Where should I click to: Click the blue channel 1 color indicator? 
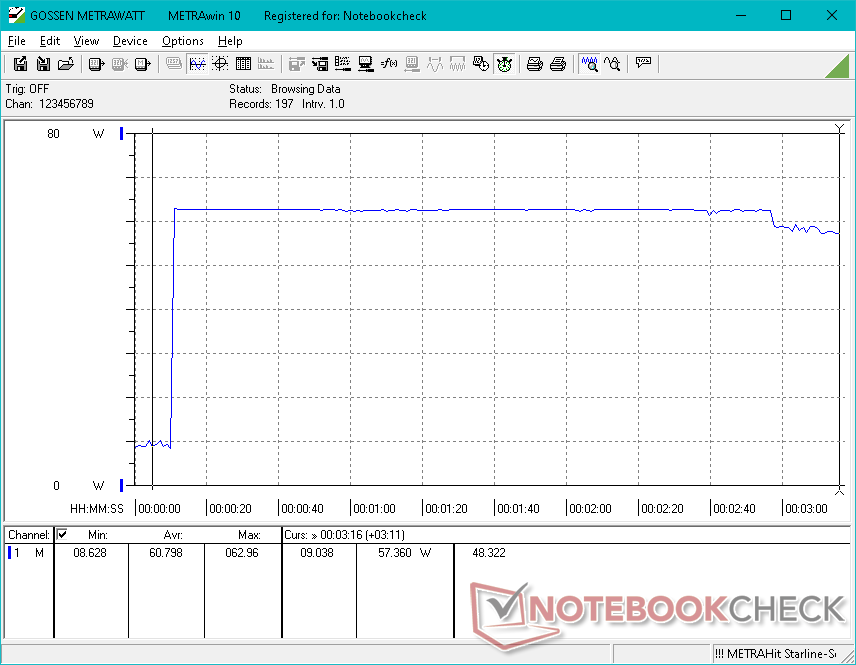coord(9,553)
